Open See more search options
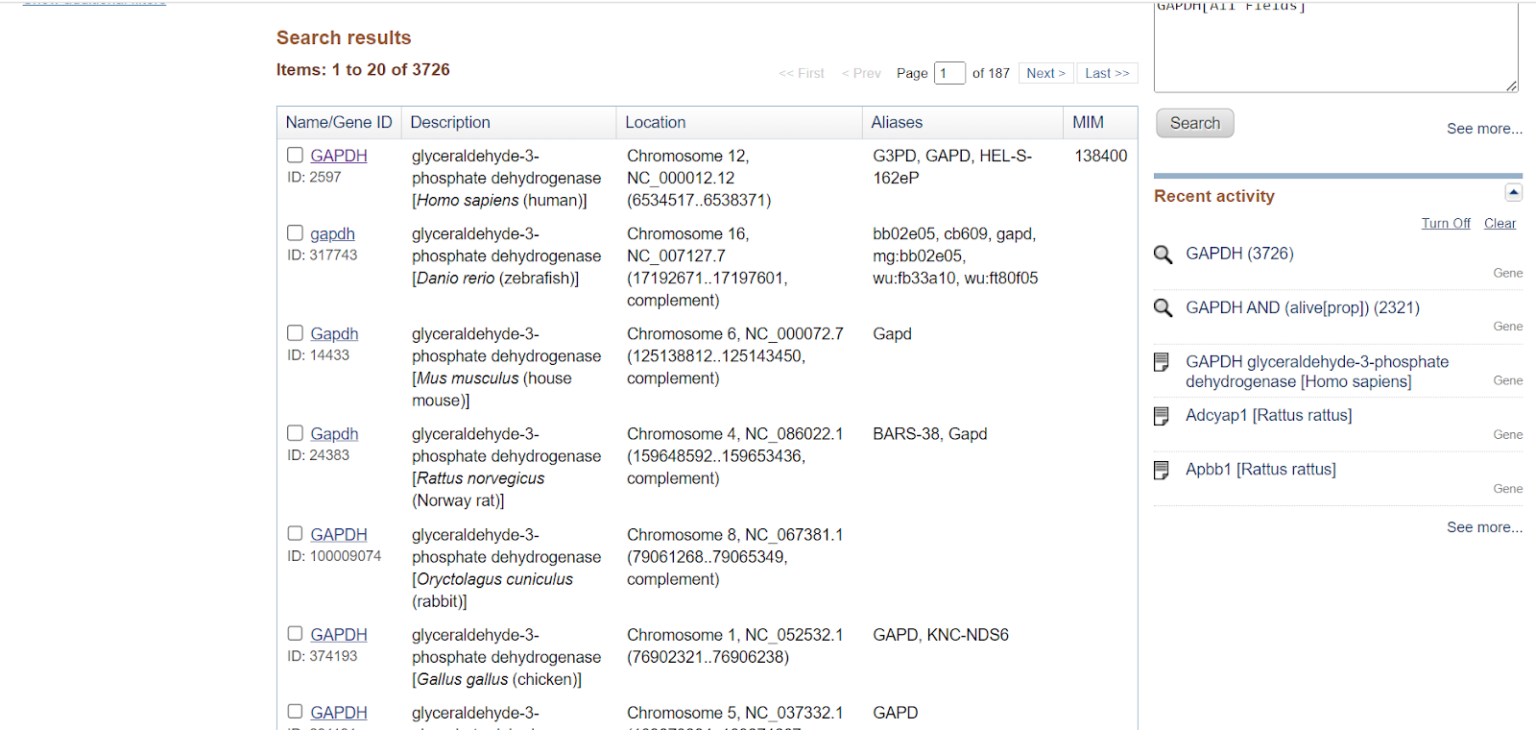Screen dimensions: 1536x730 tap(1484, 128)
